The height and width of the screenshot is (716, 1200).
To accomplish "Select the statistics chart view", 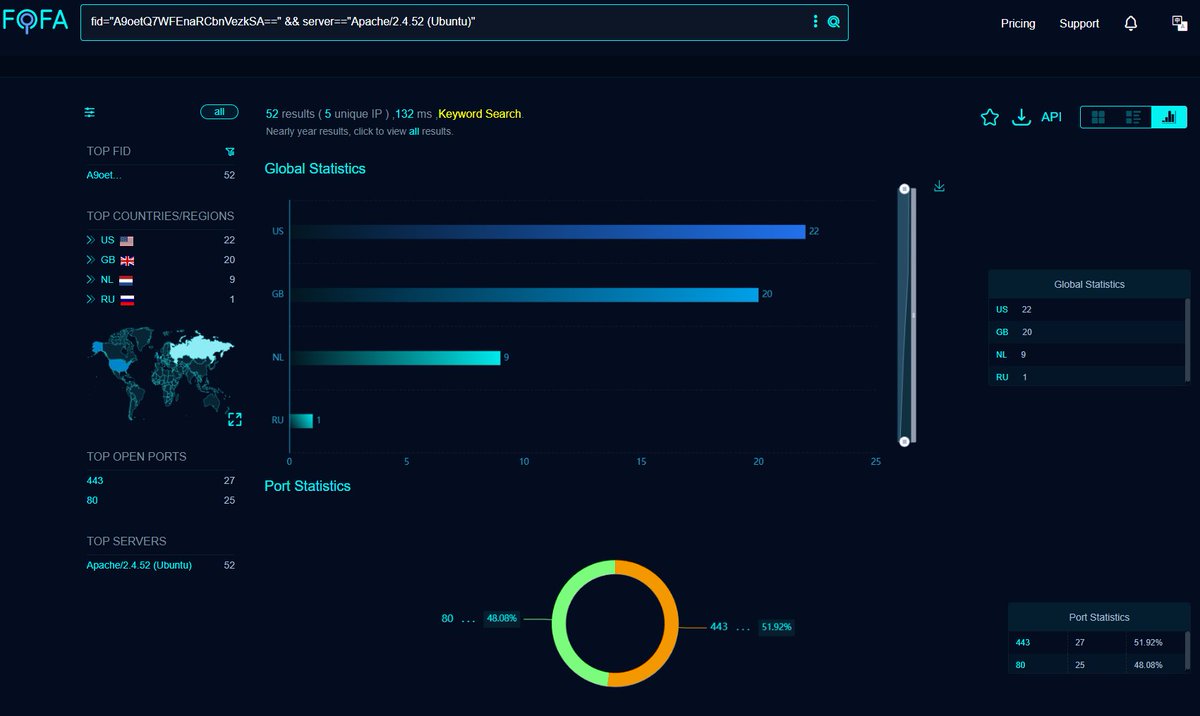I will click(1168, 117).
